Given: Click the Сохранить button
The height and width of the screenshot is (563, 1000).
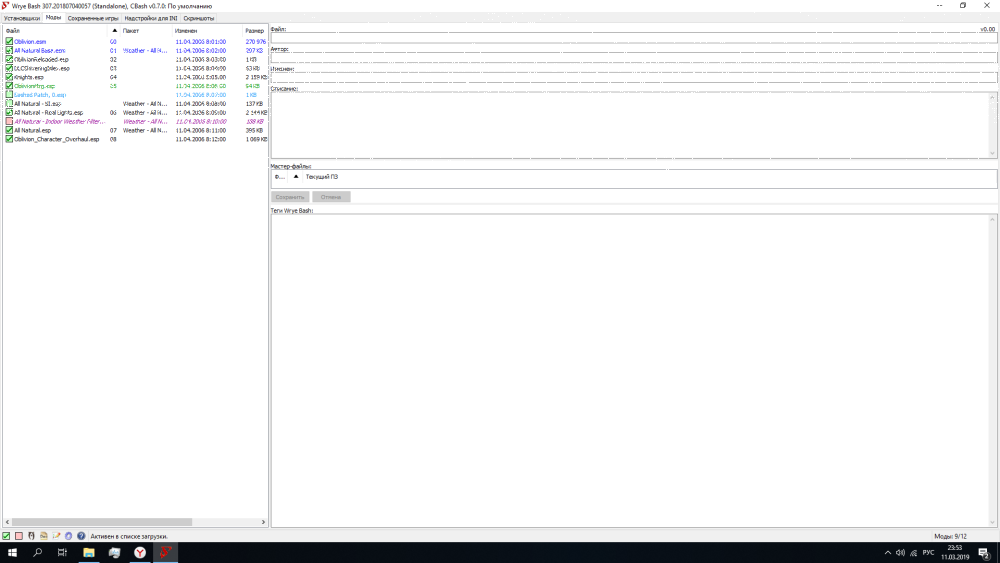Looking at the screenshot, I should coord(290,197).
